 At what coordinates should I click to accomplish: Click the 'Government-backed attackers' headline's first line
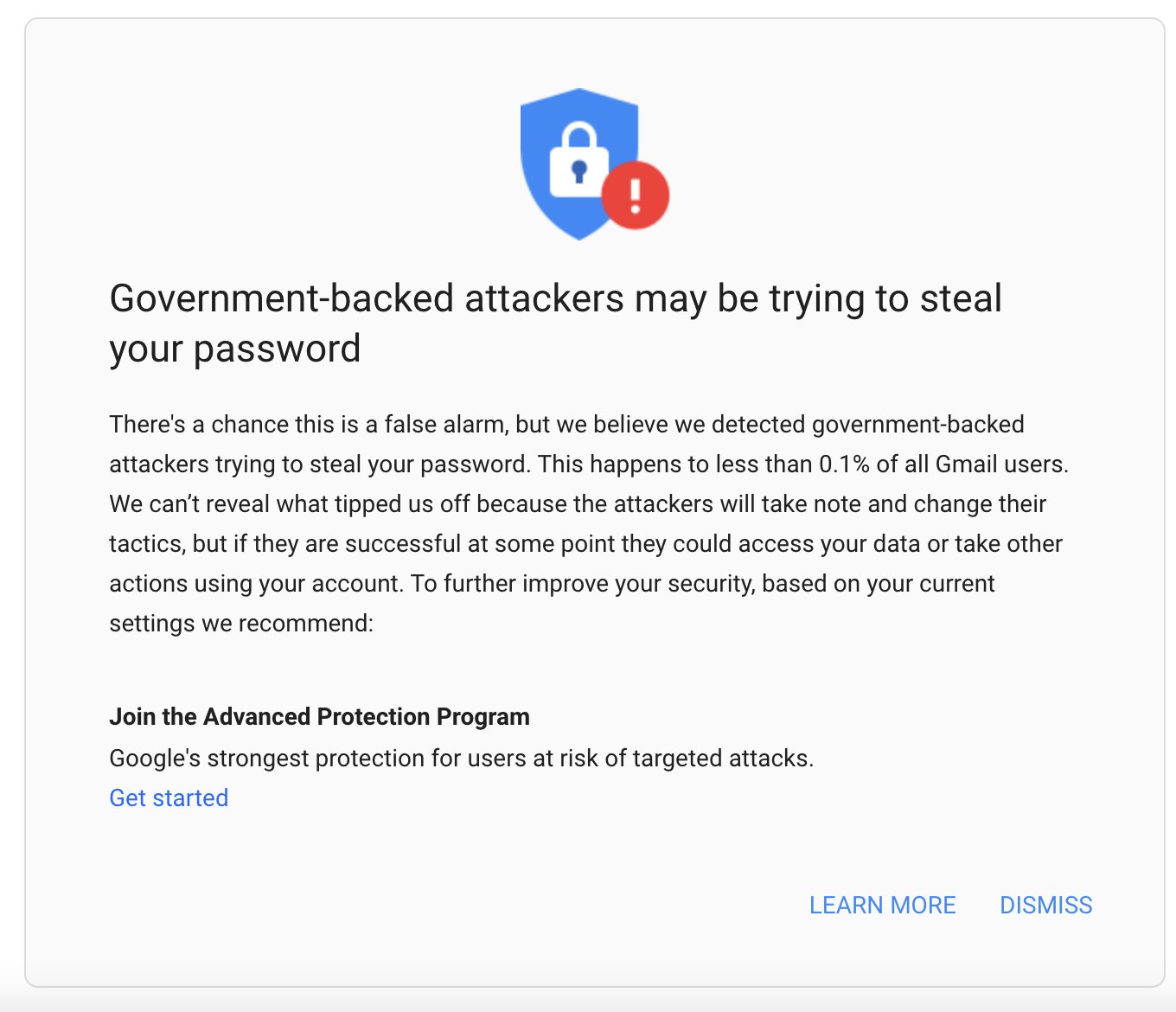[555, 298]
